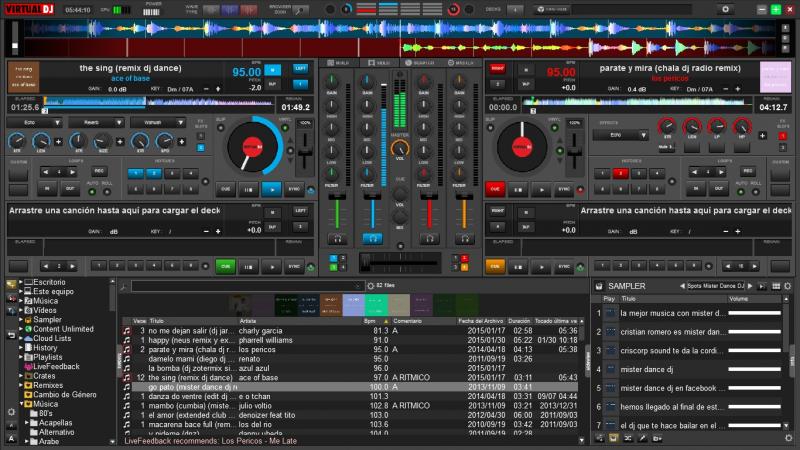The width and height of the screenshot is (800, 450).
Task: Open the Reverb effect dropdown on deck 1
Action: [x=96, y=123]
